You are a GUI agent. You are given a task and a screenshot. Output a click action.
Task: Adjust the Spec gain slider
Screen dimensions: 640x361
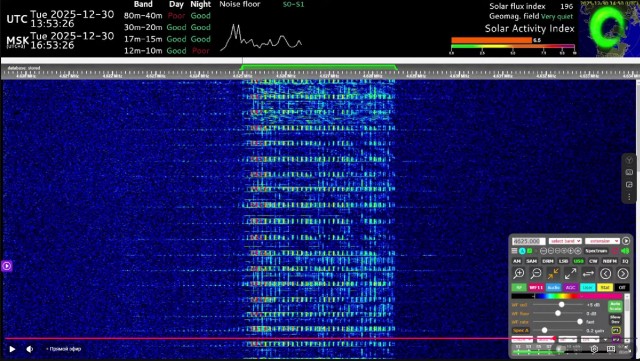pyautogui.click(x=544, y=330)
